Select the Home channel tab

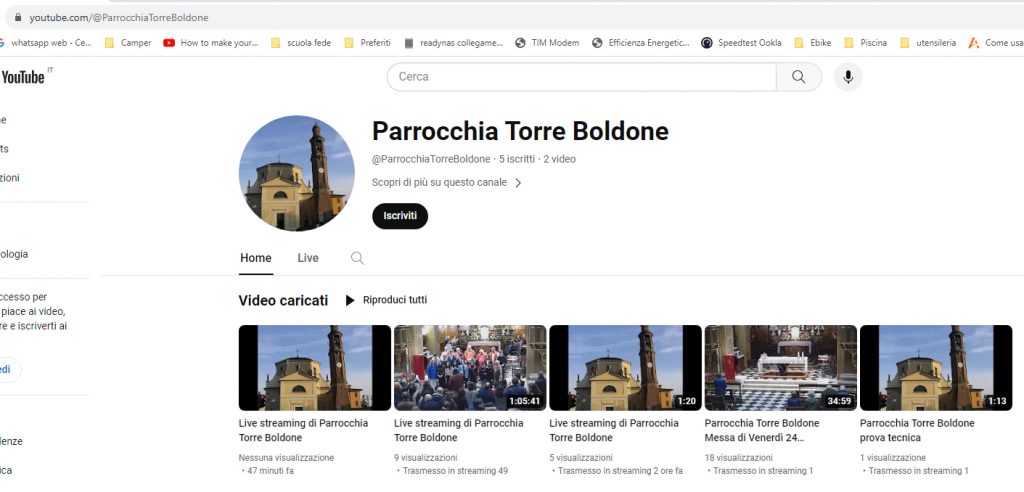[x=256, y=258]
